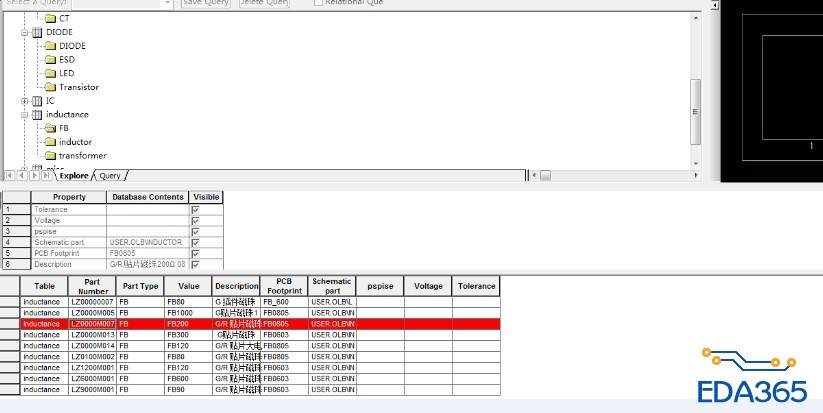Click horizontal scrollbar right arrow

696,175
